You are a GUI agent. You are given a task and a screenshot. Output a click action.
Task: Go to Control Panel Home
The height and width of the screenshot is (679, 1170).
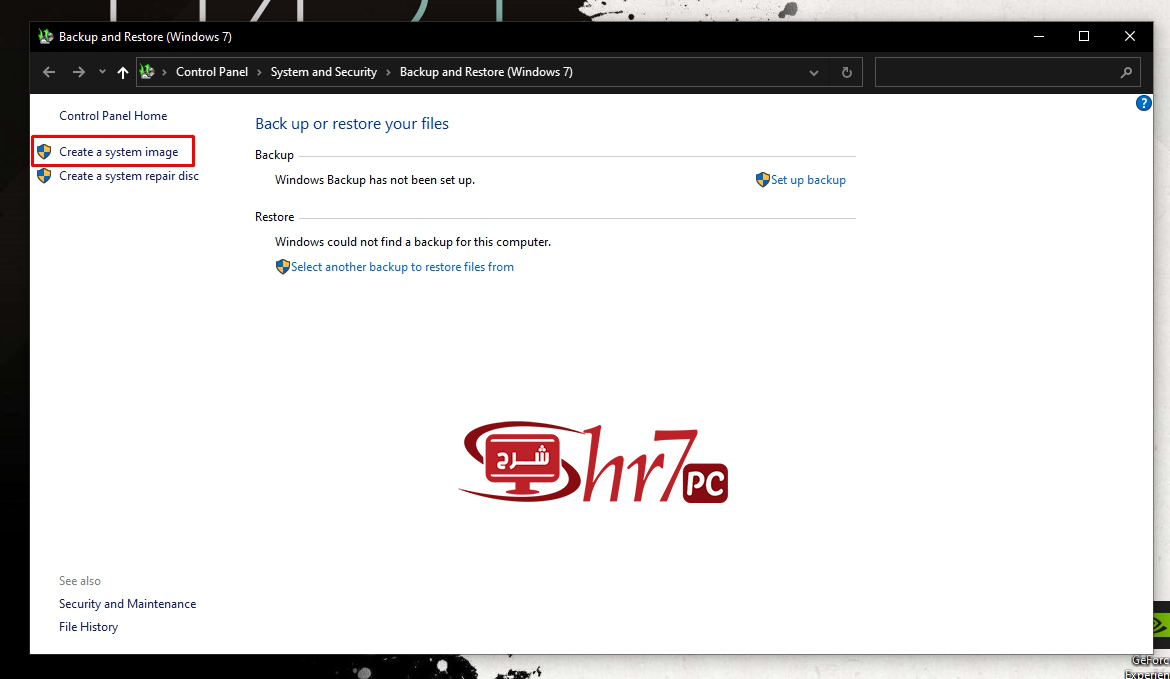coord(113,116)
